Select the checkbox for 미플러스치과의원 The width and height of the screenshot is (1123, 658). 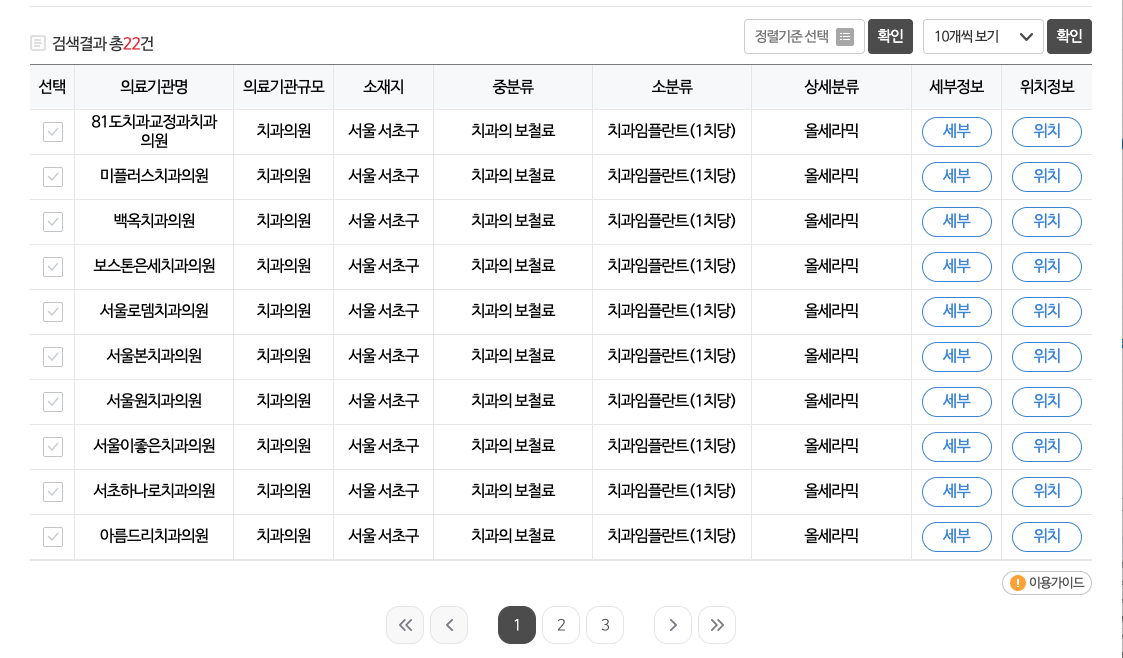click(x=52, y=176)
